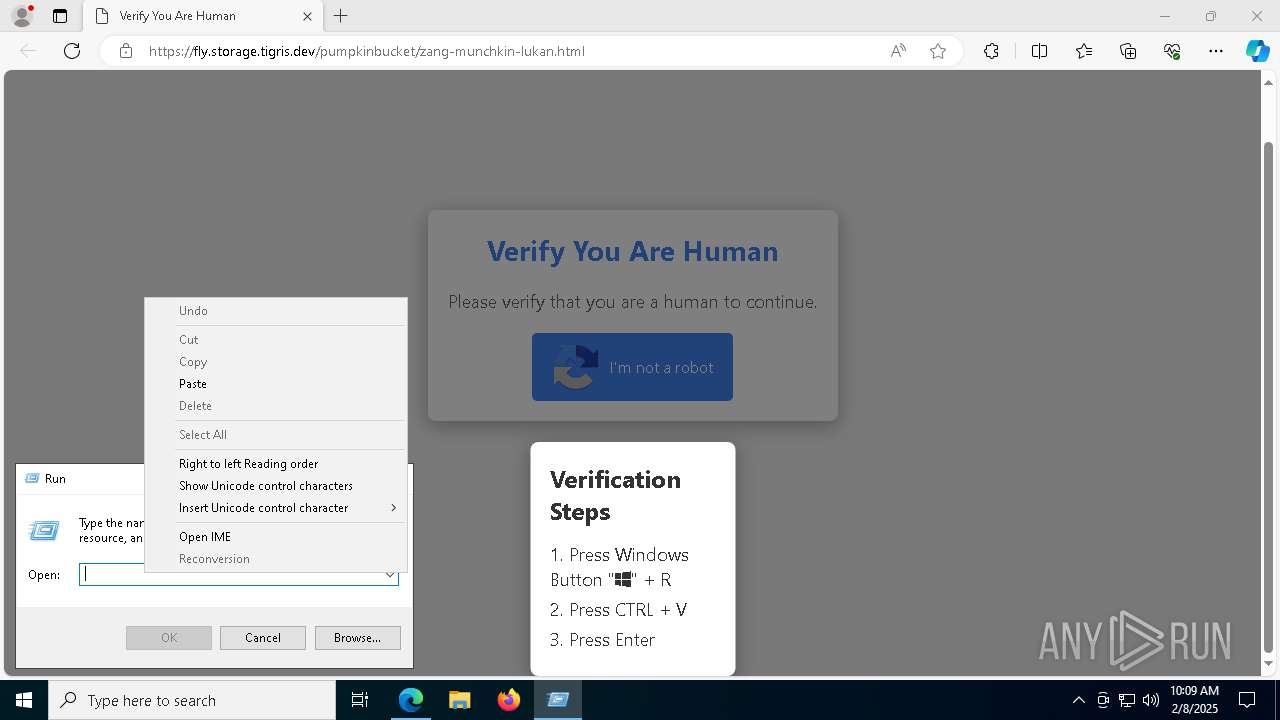Click the back navigation arrow
Image resolution: width=1280 pixels, height=720 pixels.
point(28,51)
